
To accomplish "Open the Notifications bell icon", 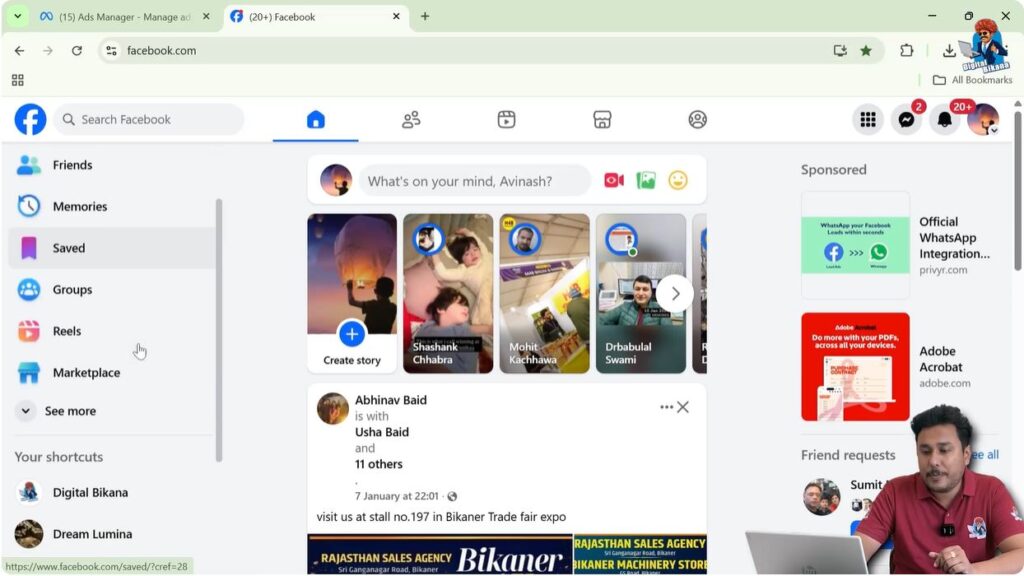I will point(944,118).
